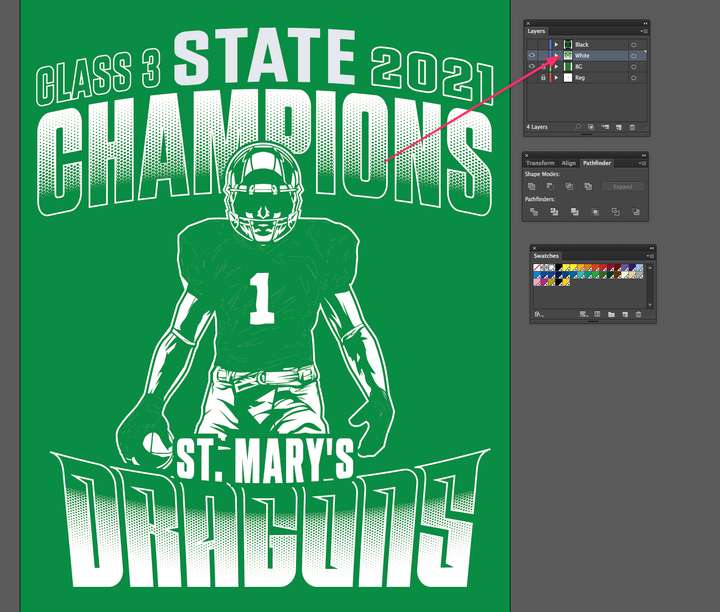Click the number 1 on player jersey
Viewport: 720px width, 612px height.
pyautogui.click(x=262, y=299)
